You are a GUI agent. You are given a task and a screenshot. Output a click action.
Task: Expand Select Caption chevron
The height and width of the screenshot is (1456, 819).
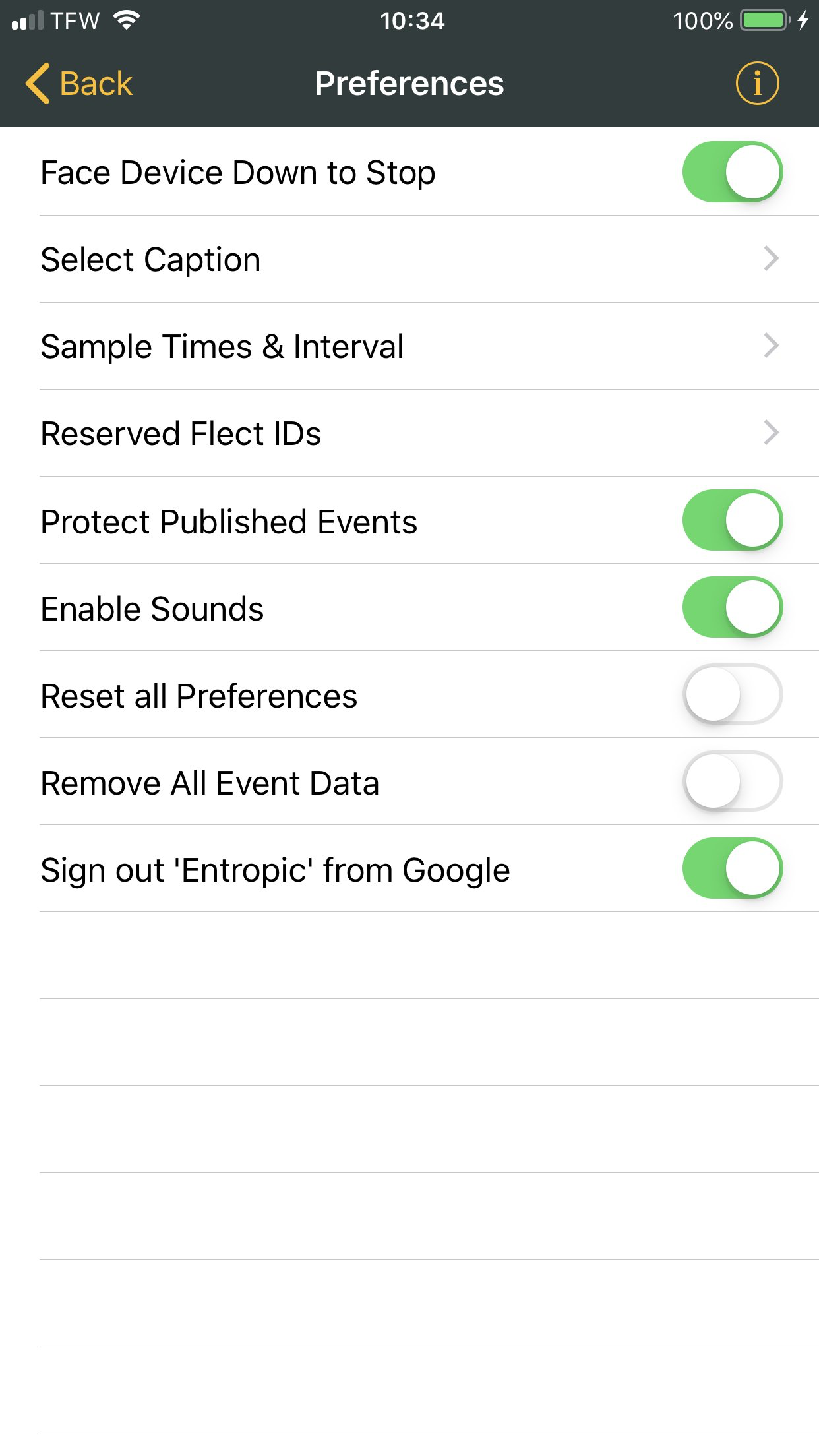[771, 258]
